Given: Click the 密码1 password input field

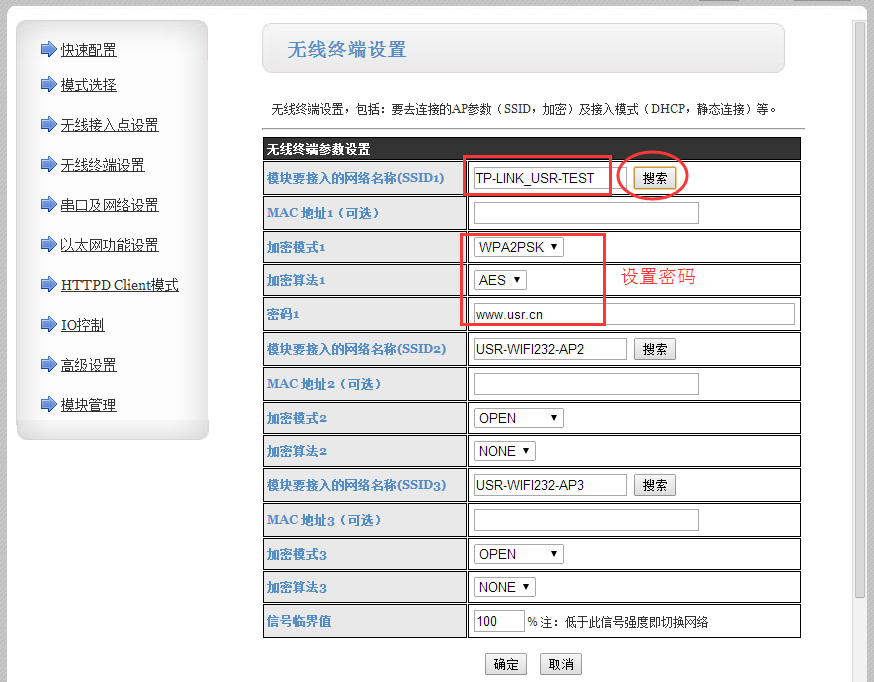Looking at the screenshot, I should click(634, 314).
